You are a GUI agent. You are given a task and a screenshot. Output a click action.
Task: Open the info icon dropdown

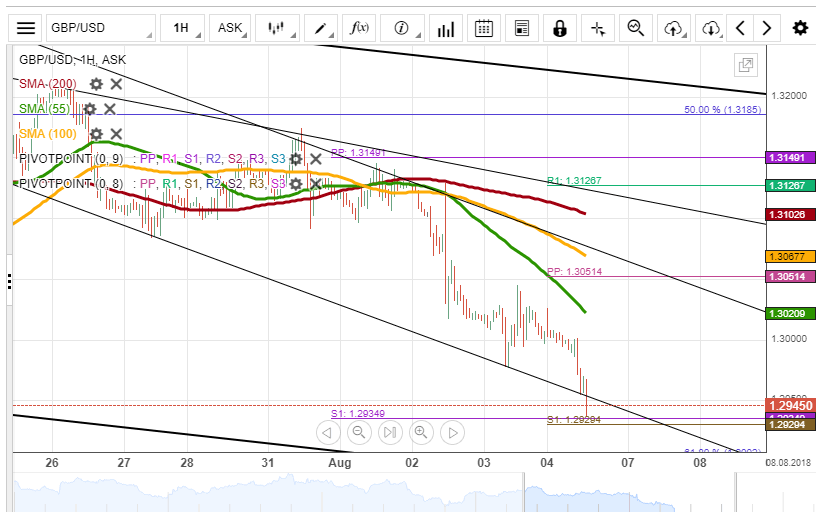(x=402, y=28)
